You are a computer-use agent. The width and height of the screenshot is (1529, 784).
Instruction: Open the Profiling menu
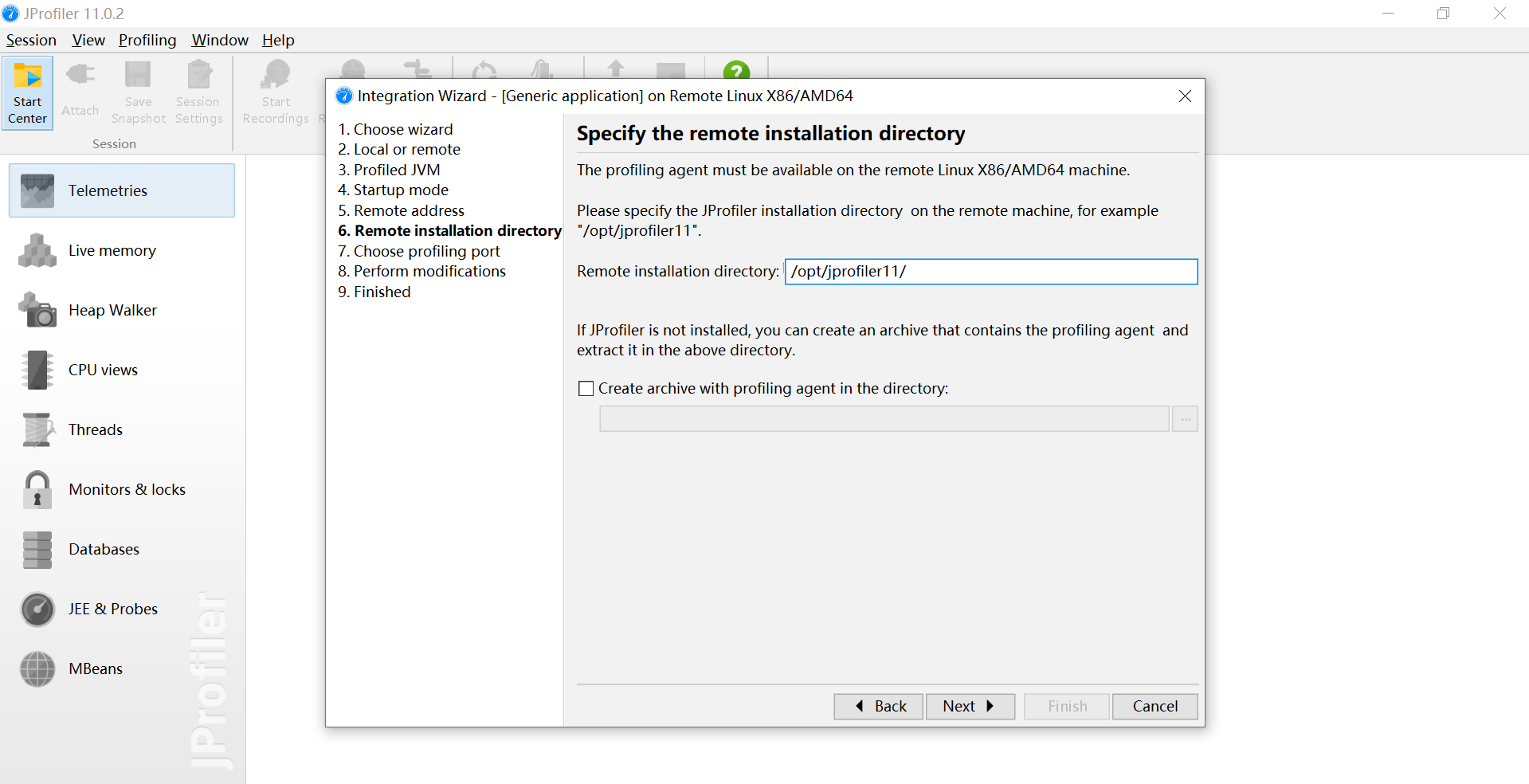147,40
